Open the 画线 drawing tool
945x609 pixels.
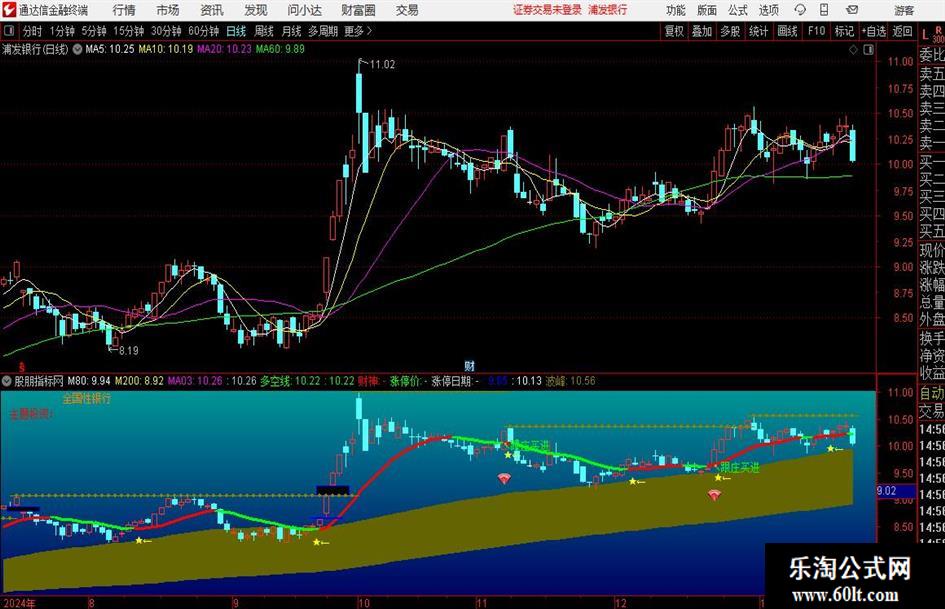tap(787, 31)
